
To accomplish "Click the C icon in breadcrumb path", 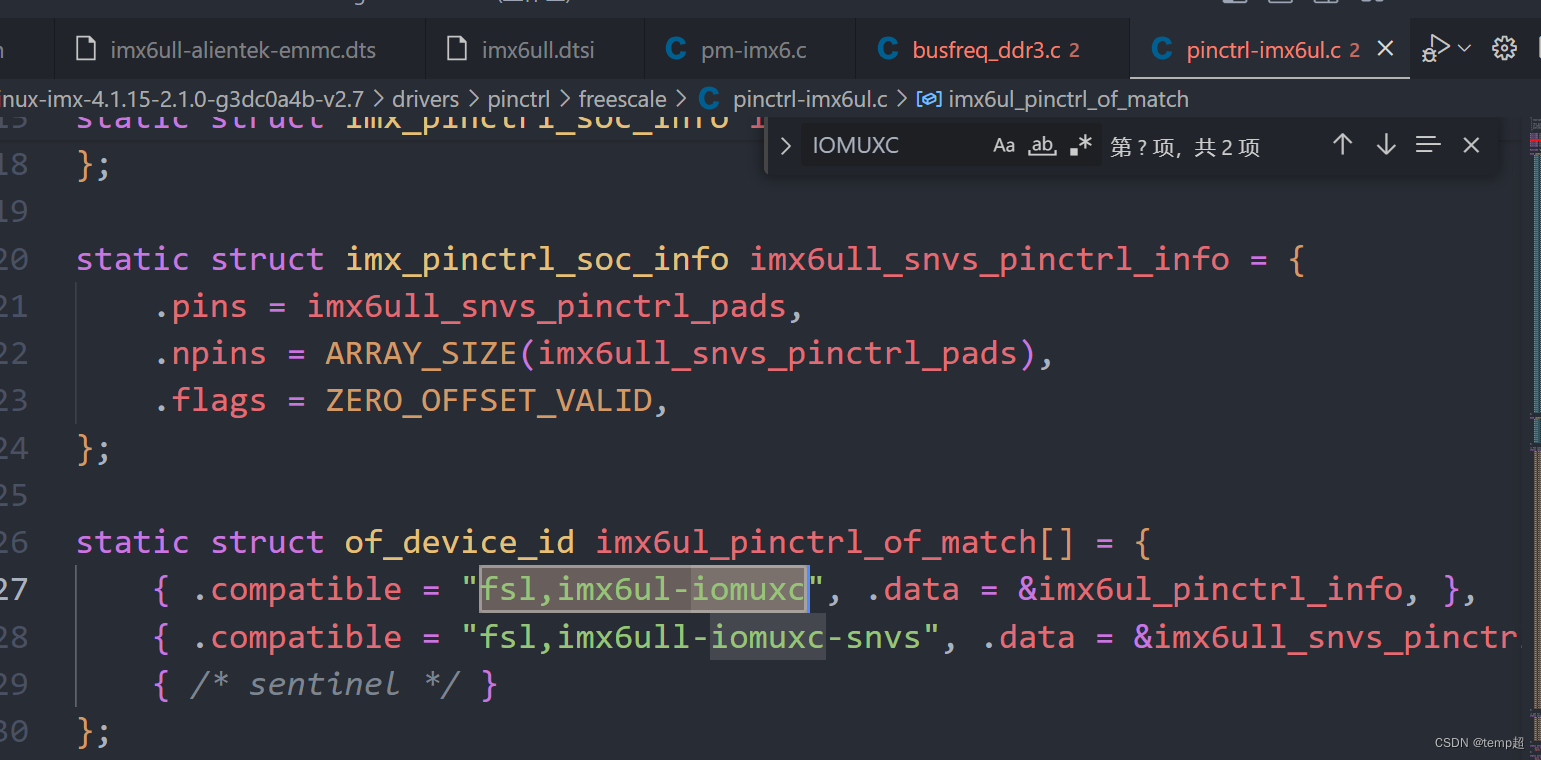I will (709, 99).
